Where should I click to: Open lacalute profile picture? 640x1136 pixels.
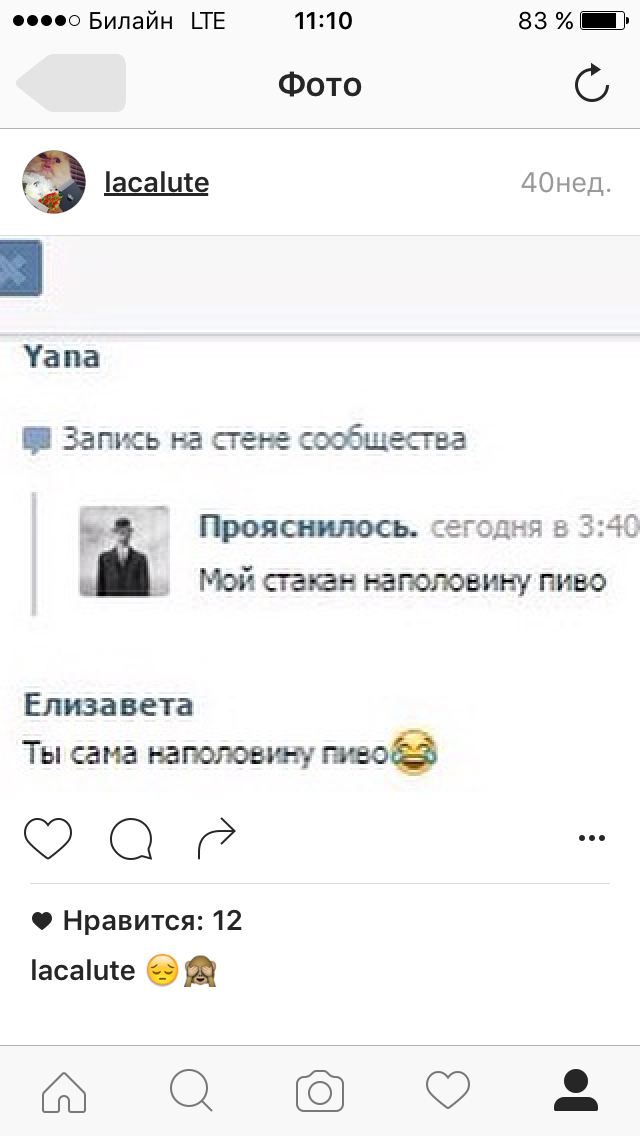[x=54, y=182]
